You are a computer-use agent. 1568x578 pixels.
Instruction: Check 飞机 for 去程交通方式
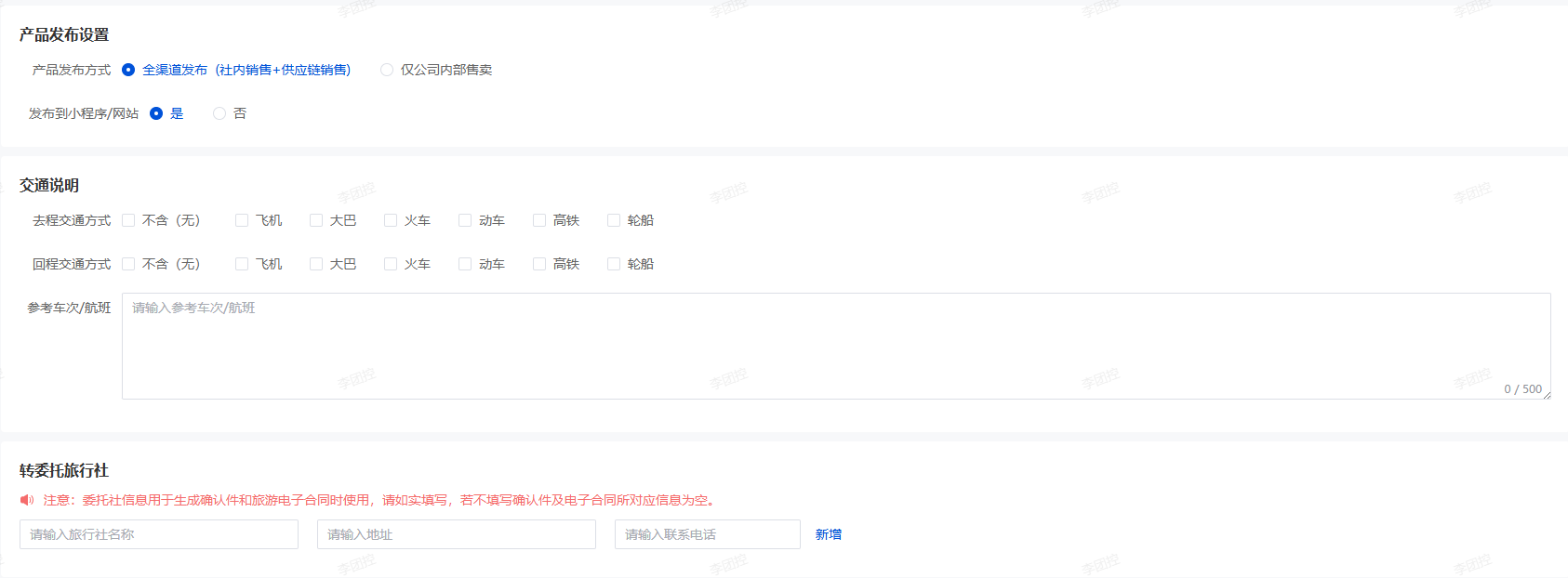[242, 220]
